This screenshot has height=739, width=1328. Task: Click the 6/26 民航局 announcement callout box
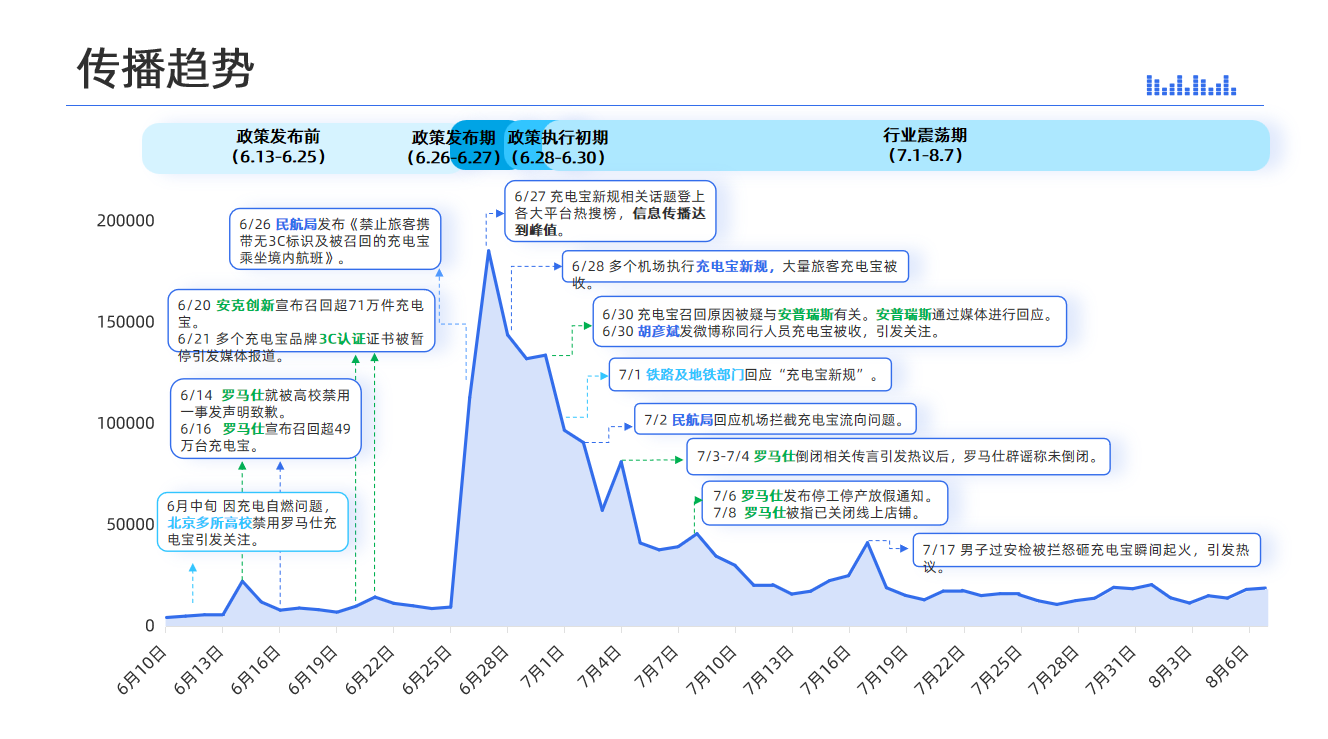point(335,240)
